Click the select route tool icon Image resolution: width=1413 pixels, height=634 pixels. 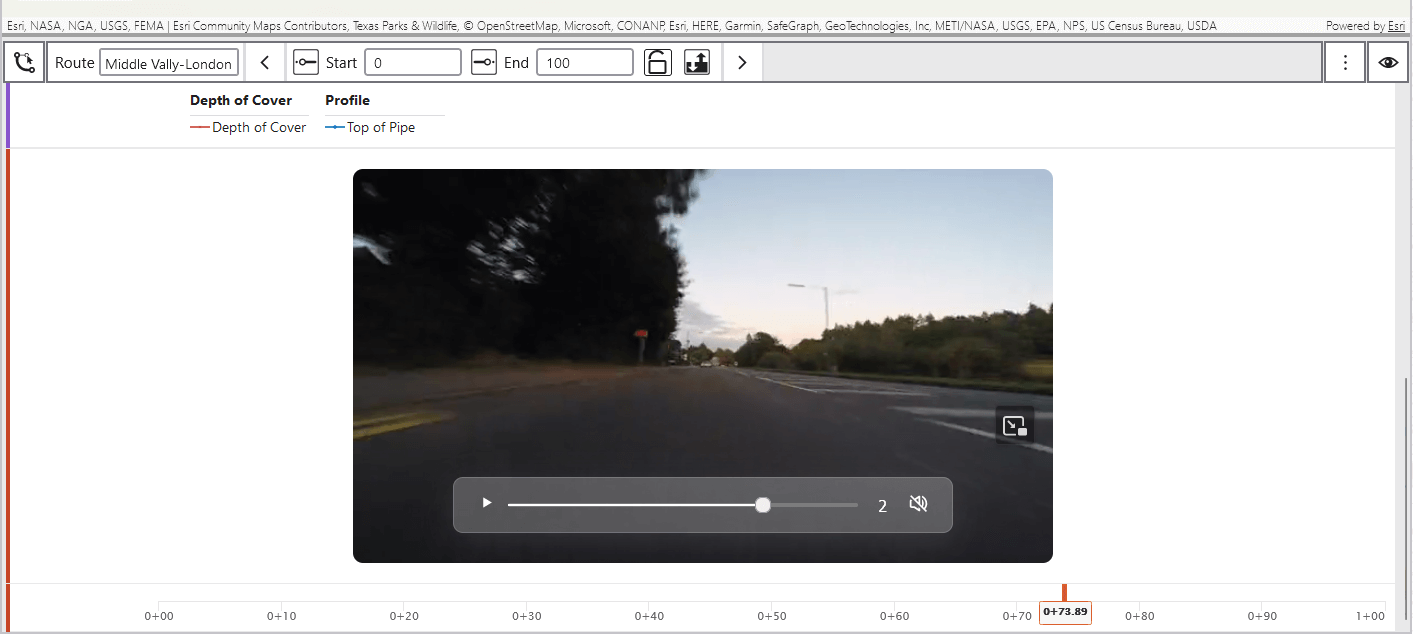point(24,63)
